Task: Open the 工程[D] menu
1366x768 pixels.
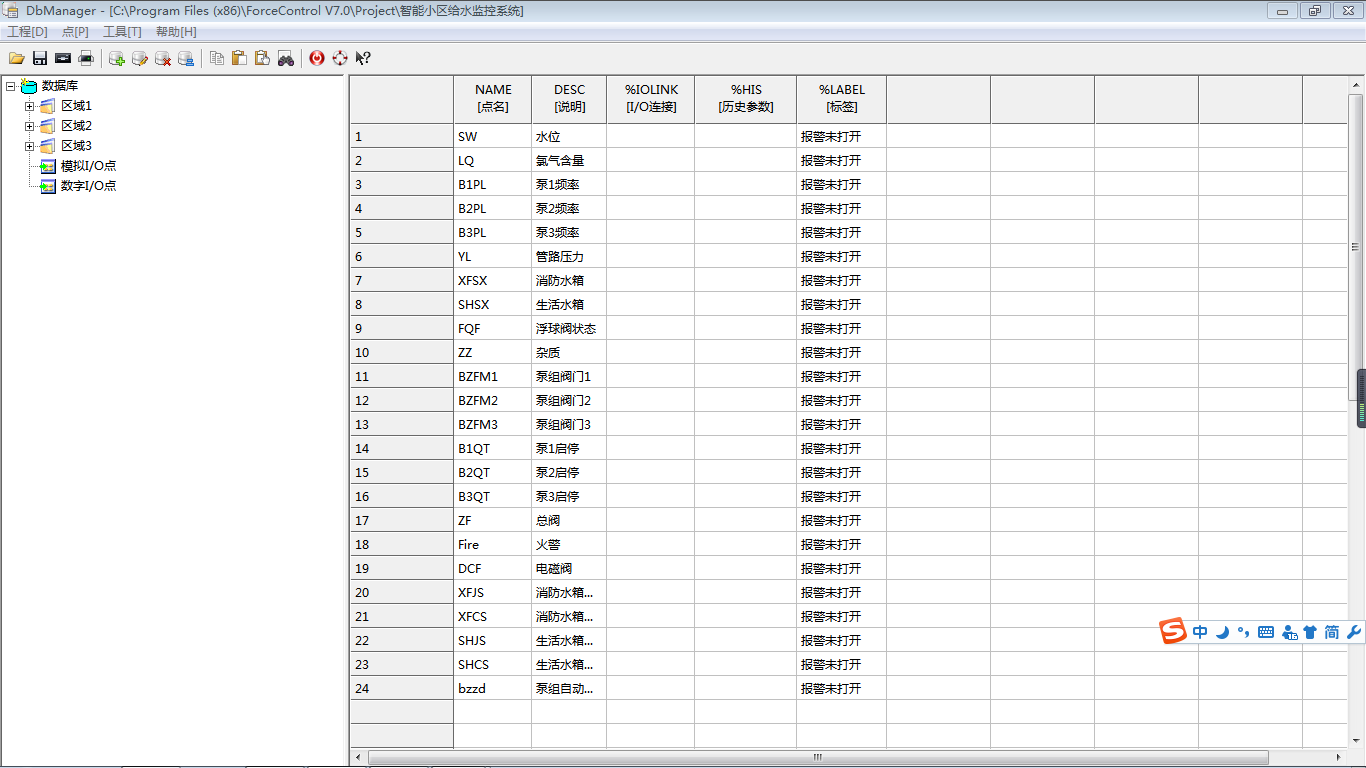Action: point(27,32)
